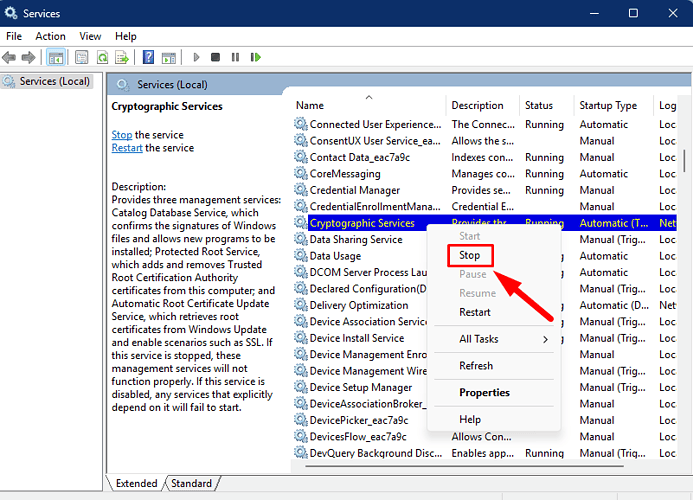693x500 pixels.
Task: Select the Device Association Service row
Action: point(360,321)
